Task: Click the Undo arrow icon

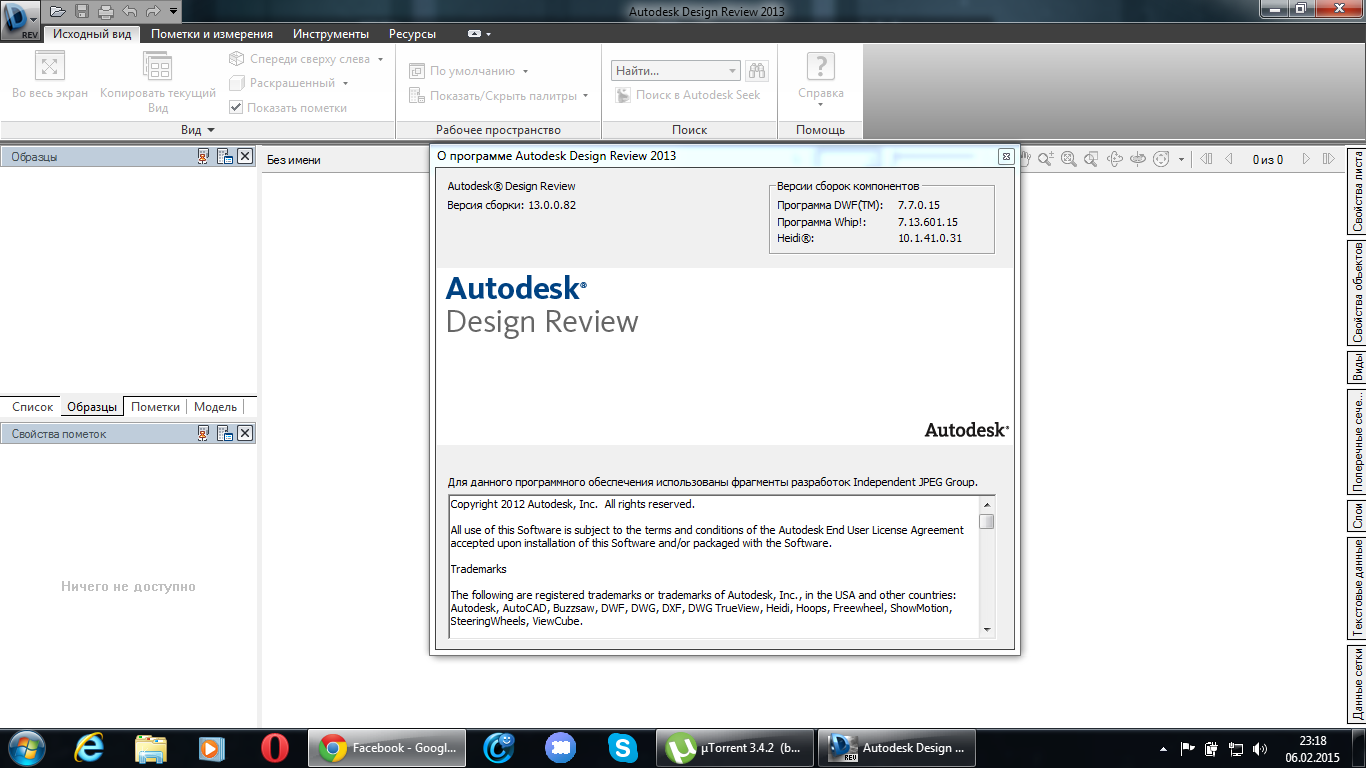Action: (x=129, y=11)
